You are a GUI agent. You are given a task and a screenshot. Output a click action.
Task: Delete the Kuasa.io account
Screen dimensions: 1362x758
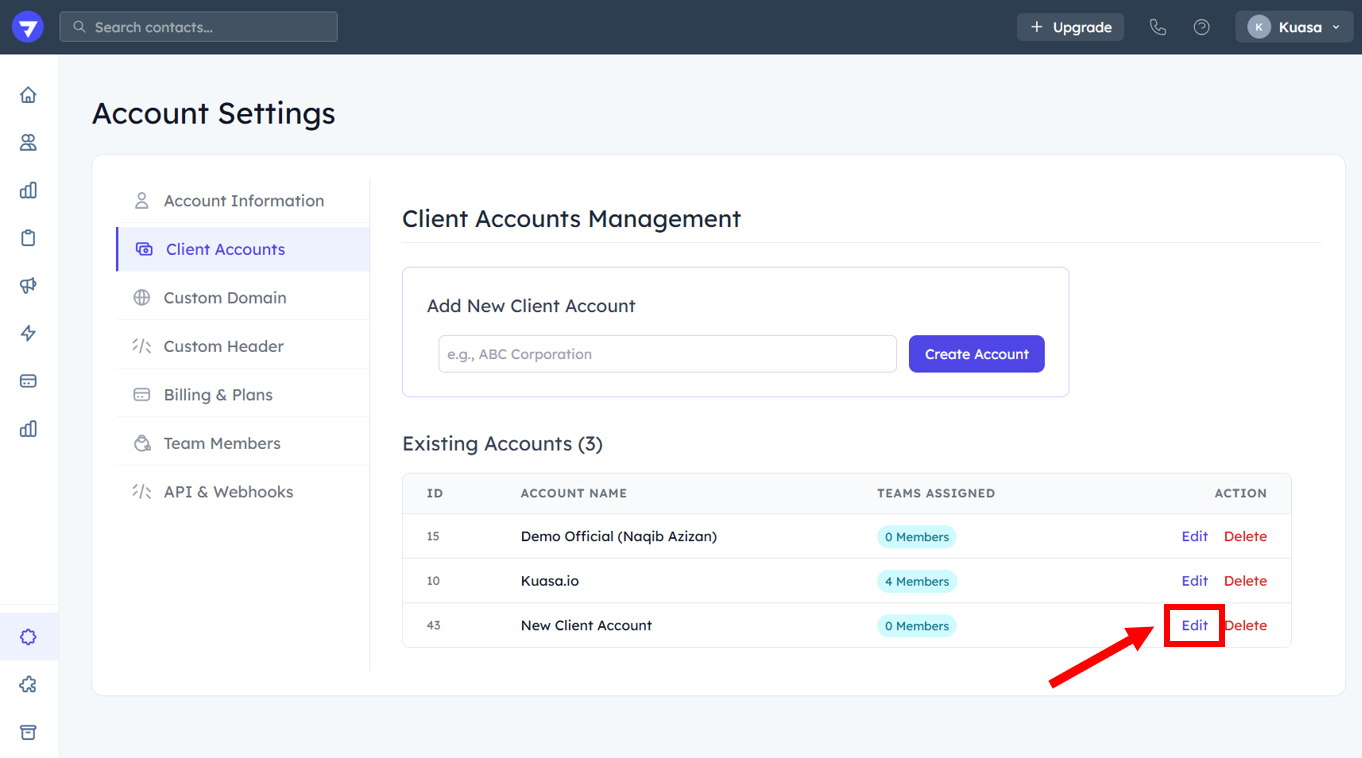tap(1245, 581)
